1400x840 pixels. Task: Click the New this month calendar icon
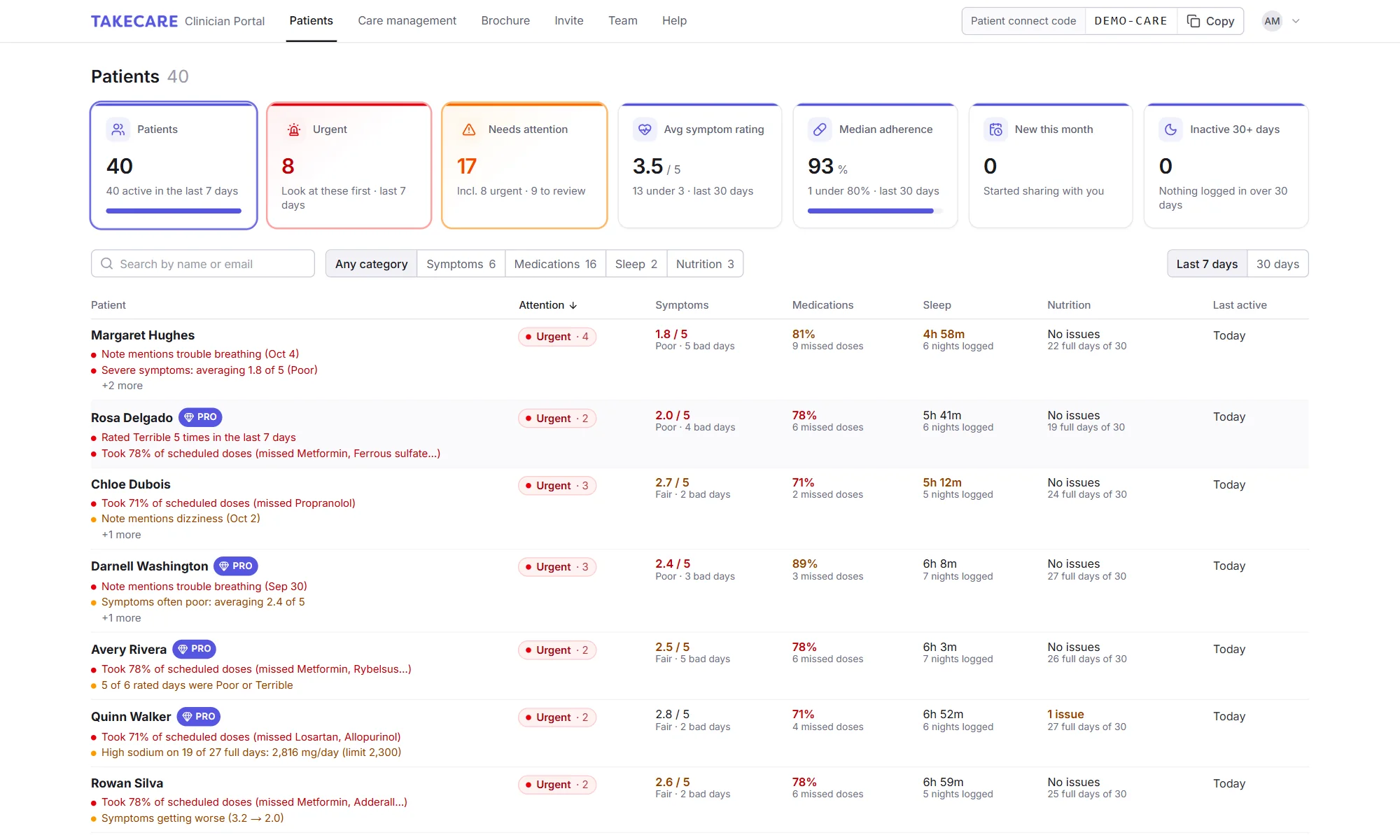(x=995, y=129)
